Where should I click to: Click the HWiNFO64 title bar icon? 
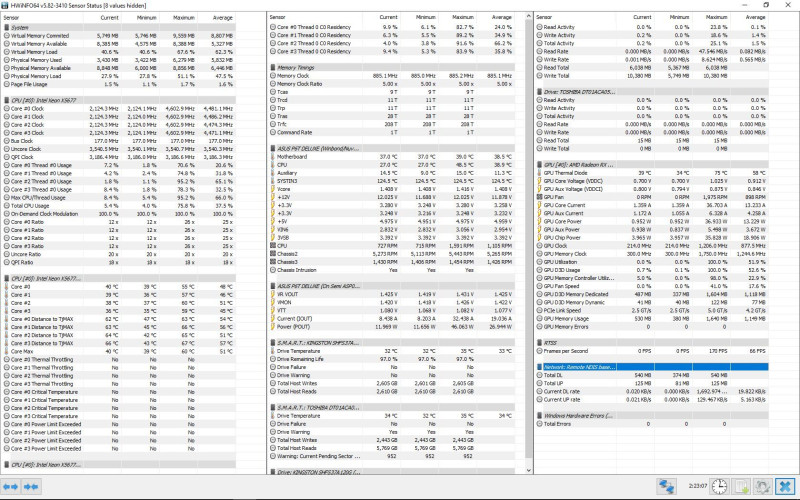click(x=5, y=5)
